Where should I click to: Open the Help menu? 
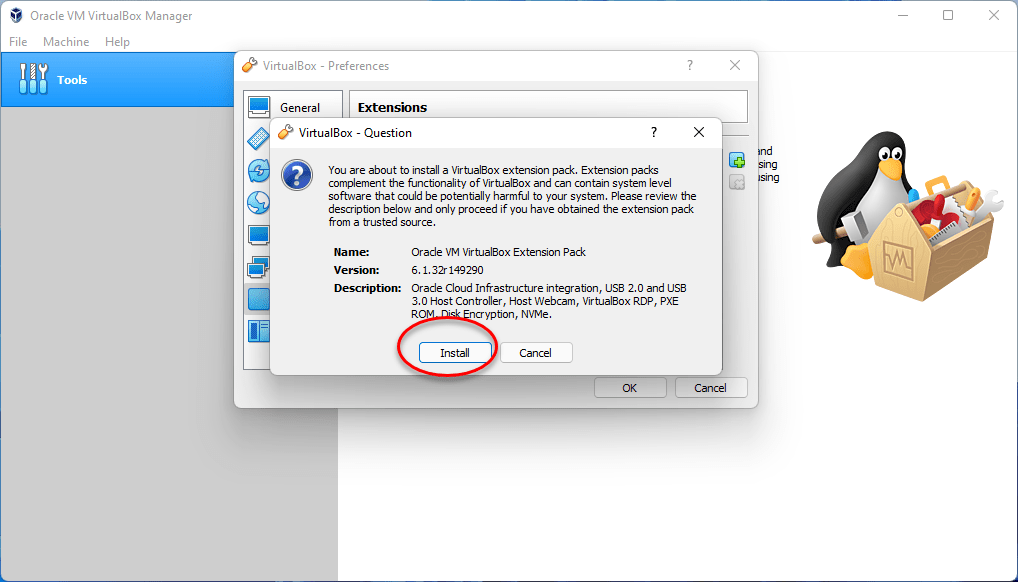[118, 42]
